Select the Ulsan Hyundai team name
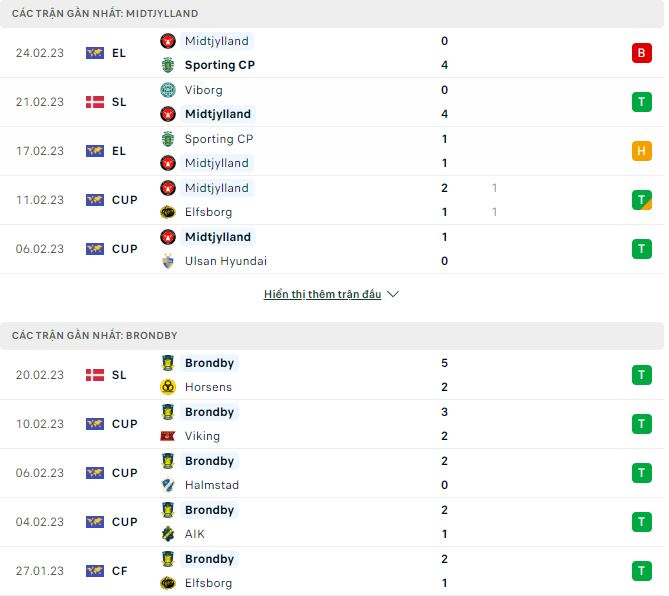Image resolution: width=669 pixels, height=596 pixels. pos(226,261)
